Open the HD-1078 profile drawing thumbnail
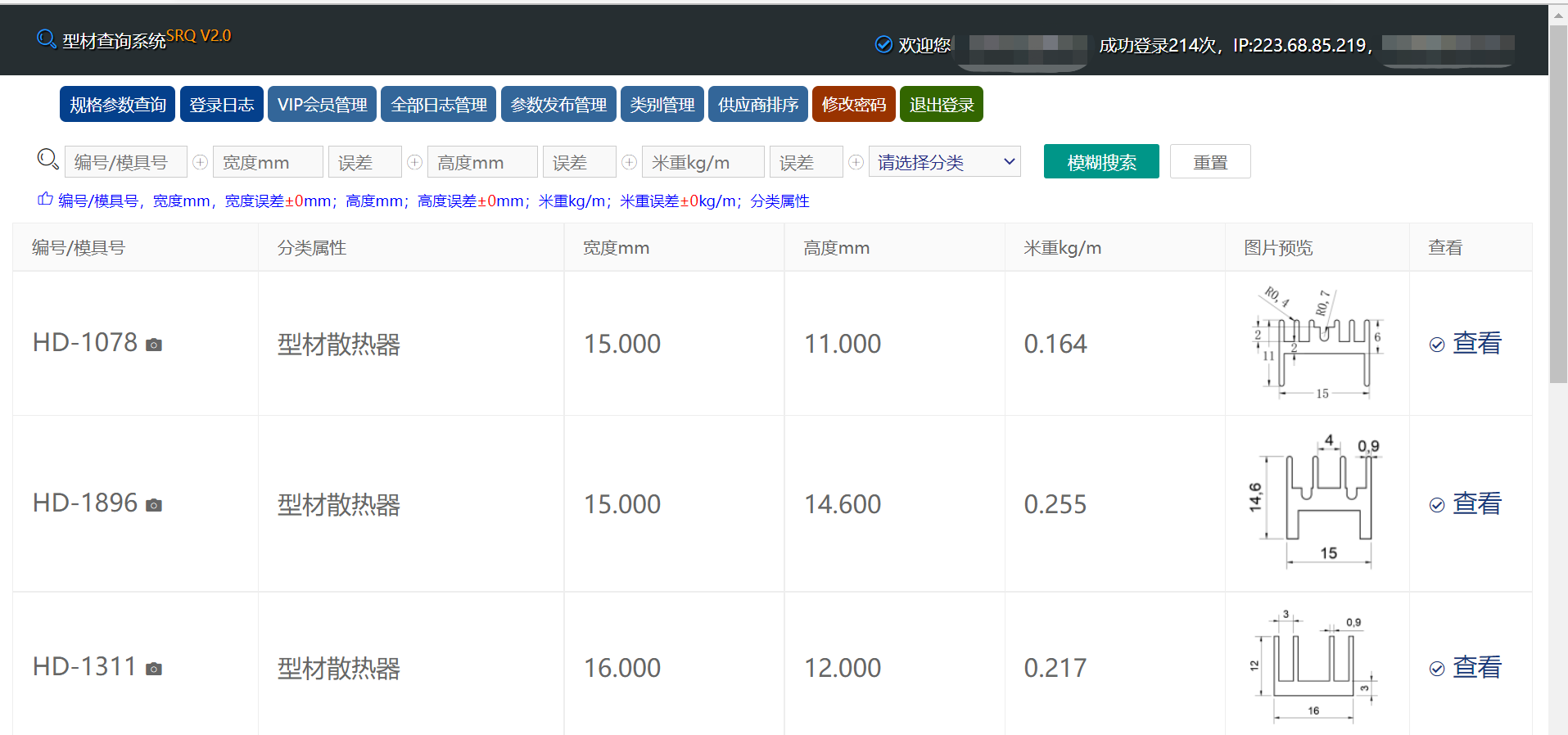 pos(1317,343)
